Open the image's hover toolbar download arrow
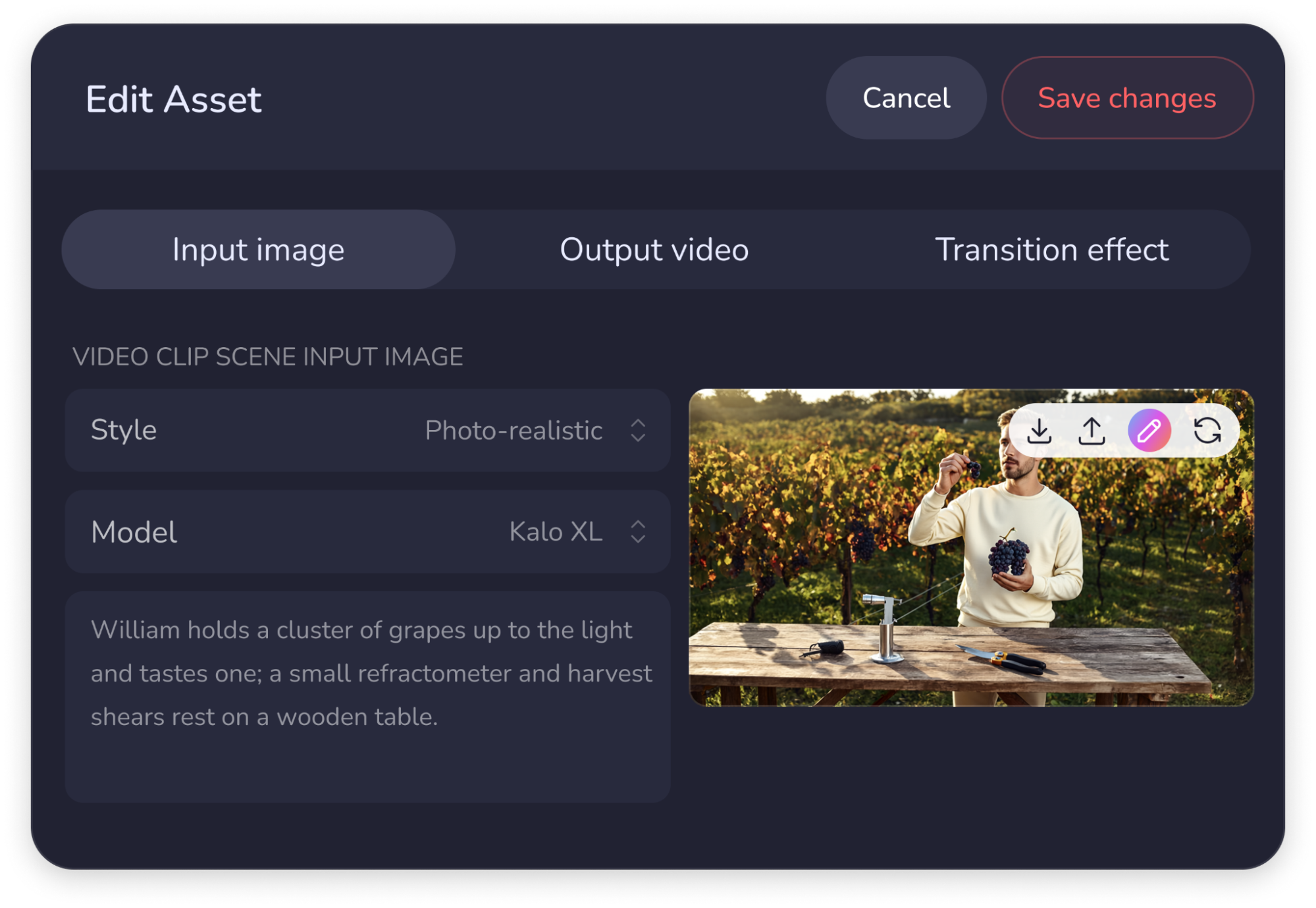 (1040, 433)
